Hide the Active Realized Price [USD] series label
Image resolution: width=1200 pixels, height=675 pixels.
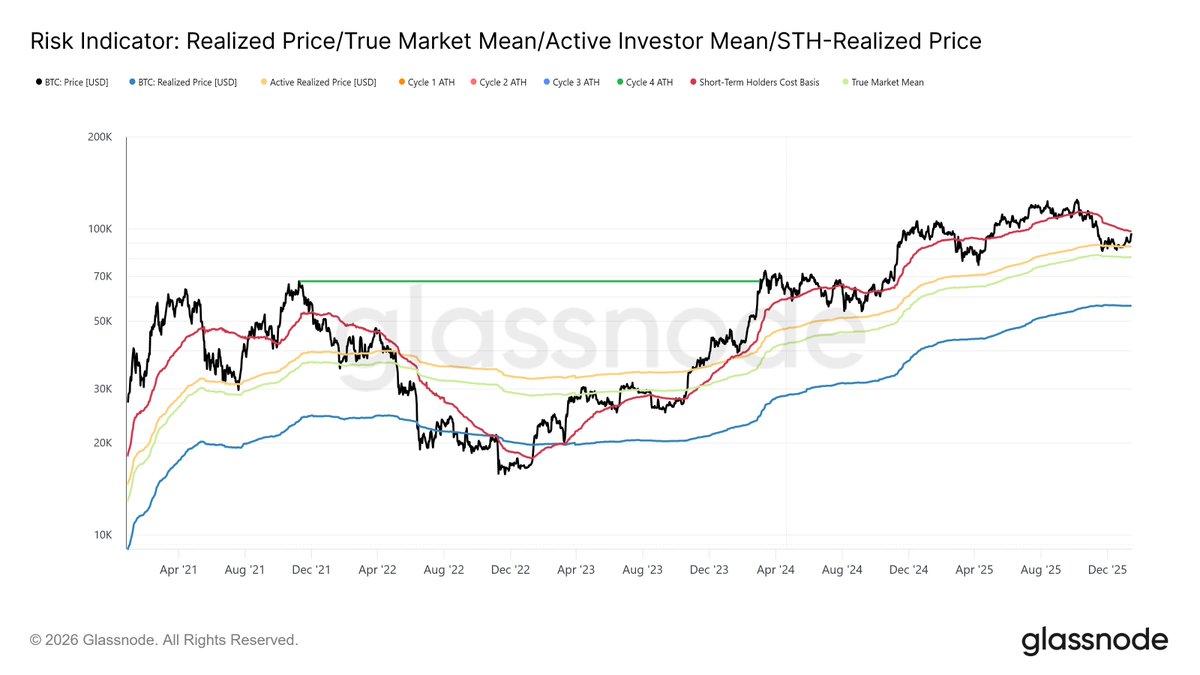pos(323,83)
